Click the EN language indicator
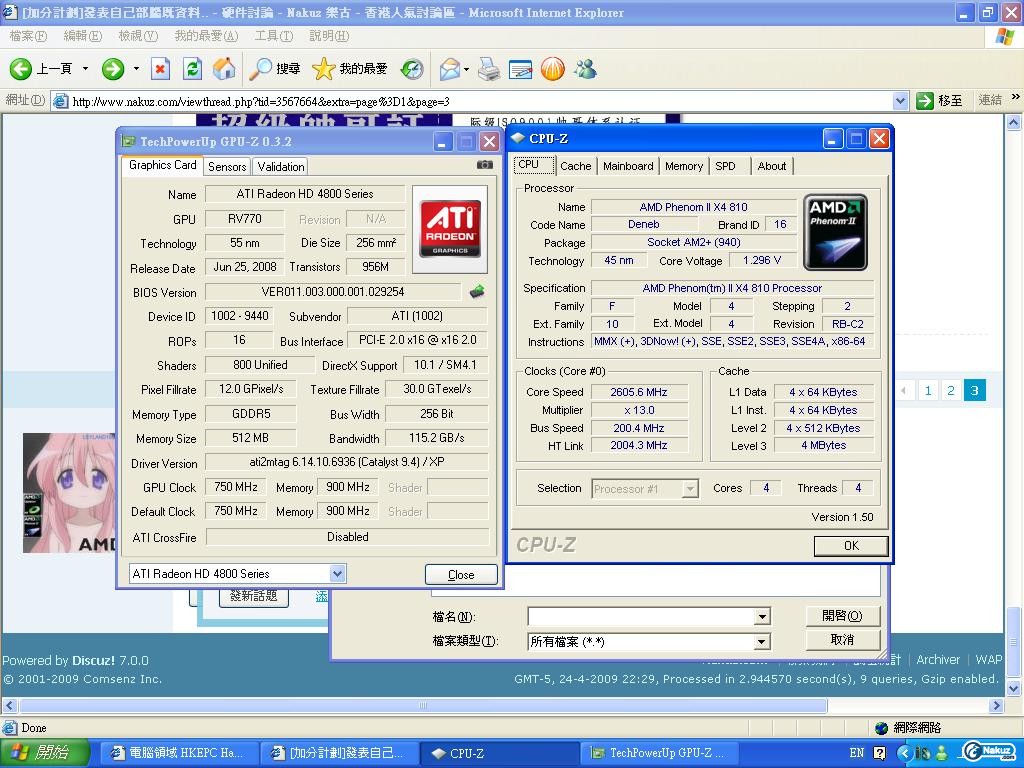 coord(857,753)
